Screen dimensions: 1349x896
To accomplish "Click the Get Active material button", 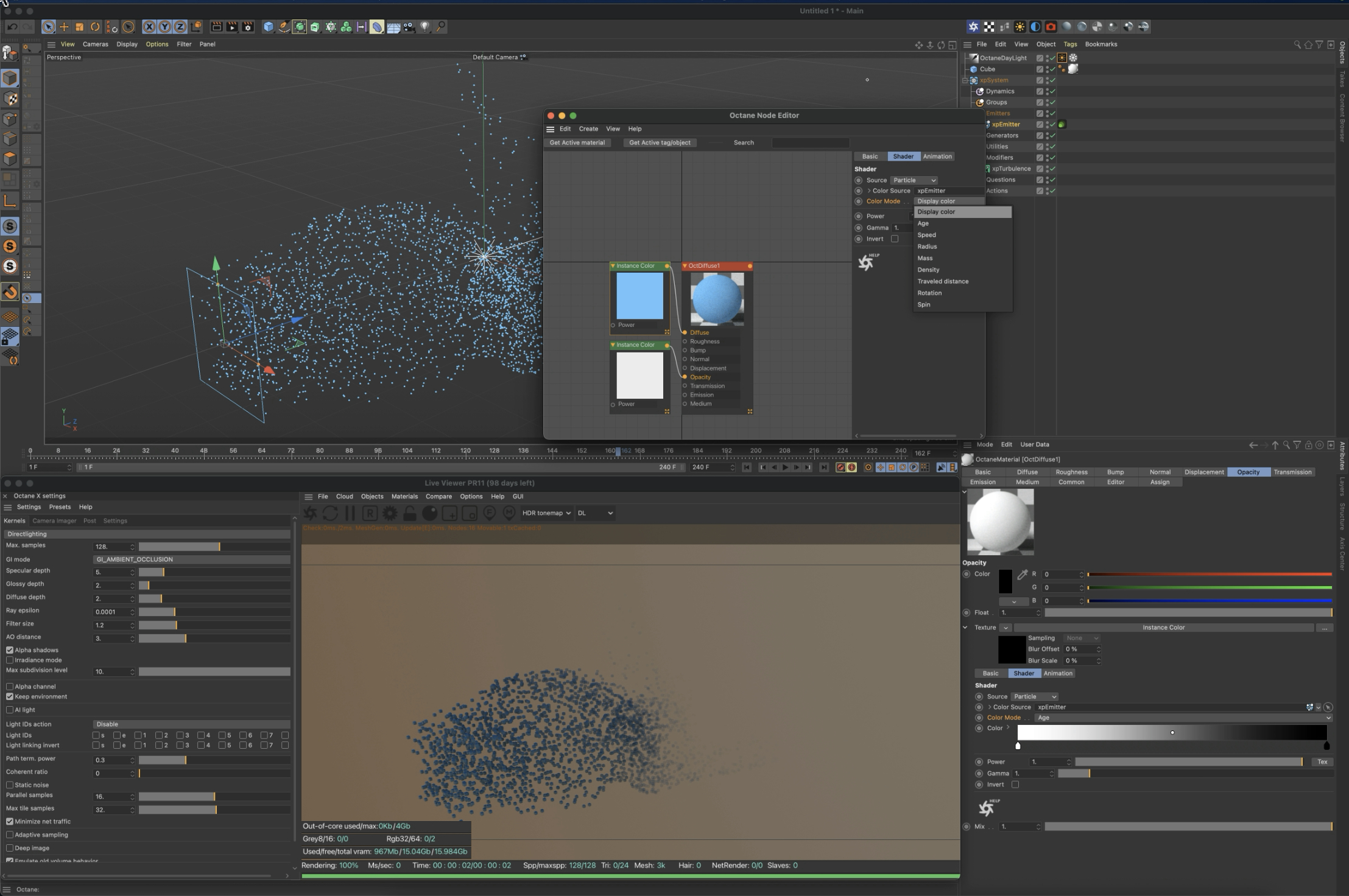I will [577, 142].
